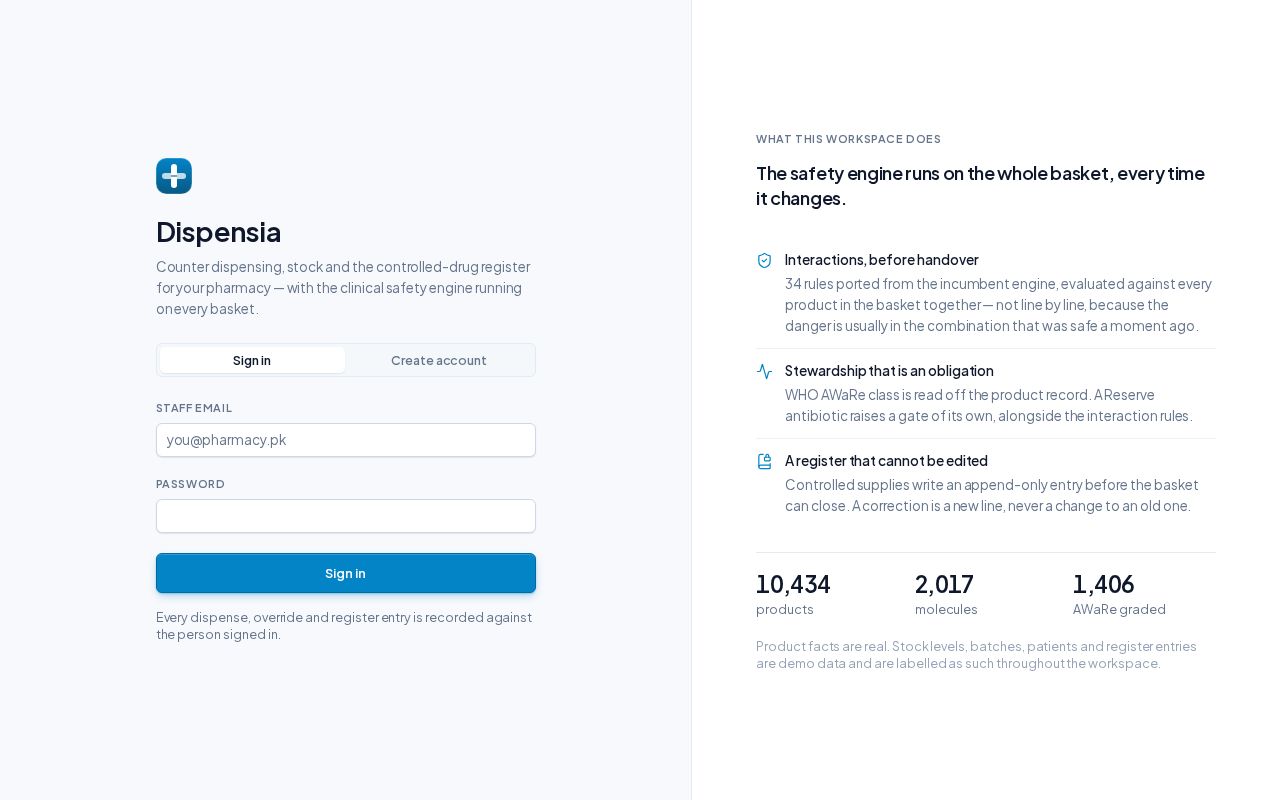
Task: Switch to the Create account tab
Action: (x=439, y=360)
